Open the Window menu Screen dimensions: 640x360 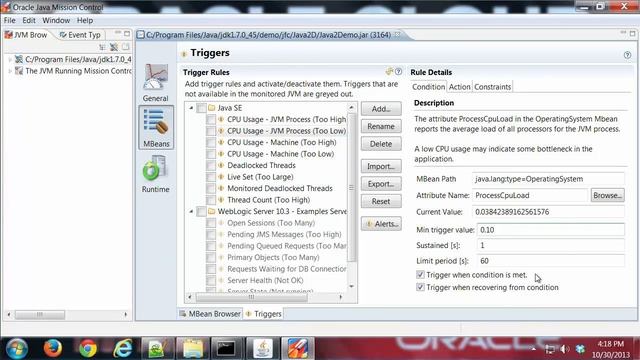tap(56, 20)
